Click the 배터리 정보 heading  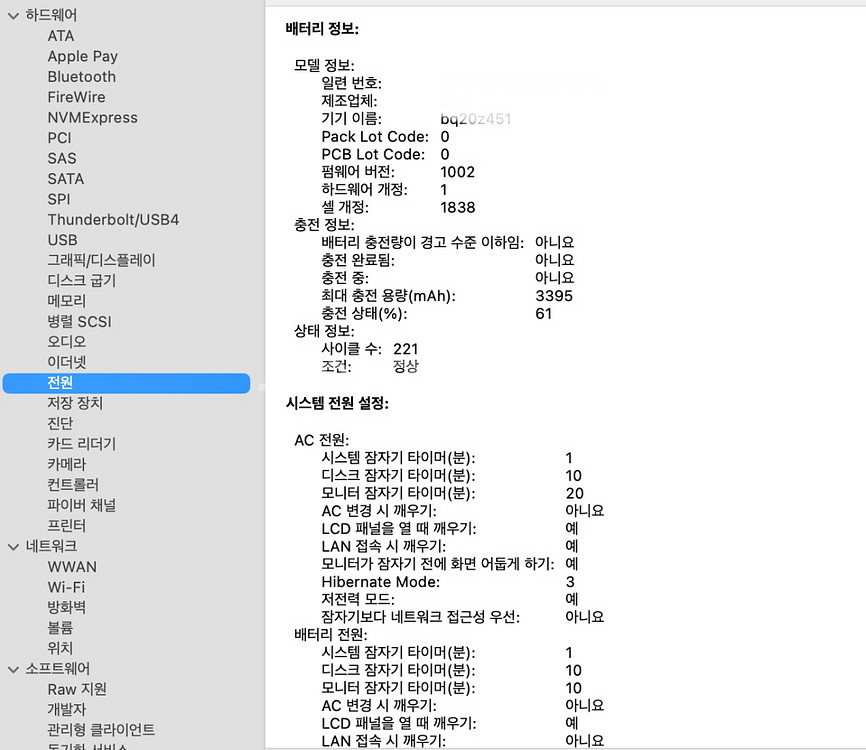322,29
